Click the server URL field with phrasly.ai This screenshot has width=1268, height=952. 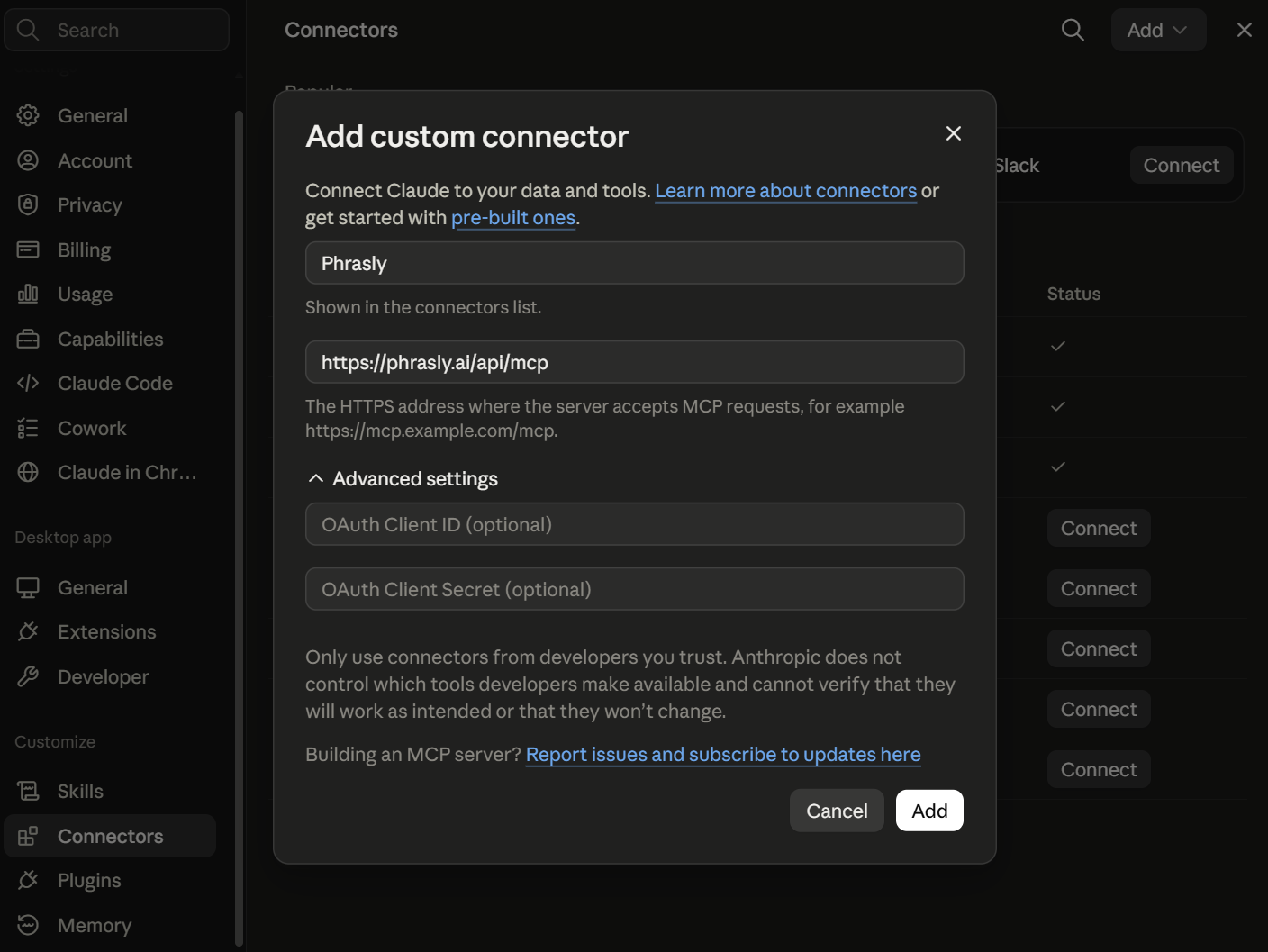[634, 362]
